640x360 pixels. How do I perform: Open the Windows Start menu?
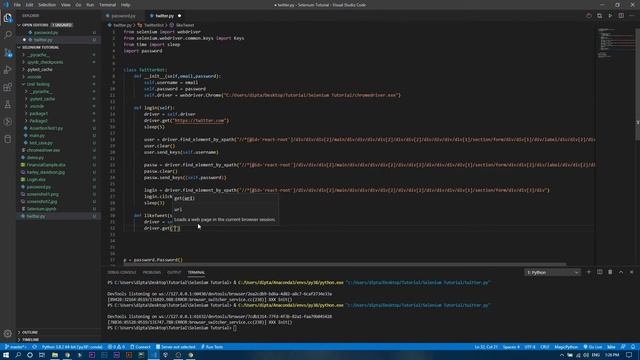[x=6, y=355]
